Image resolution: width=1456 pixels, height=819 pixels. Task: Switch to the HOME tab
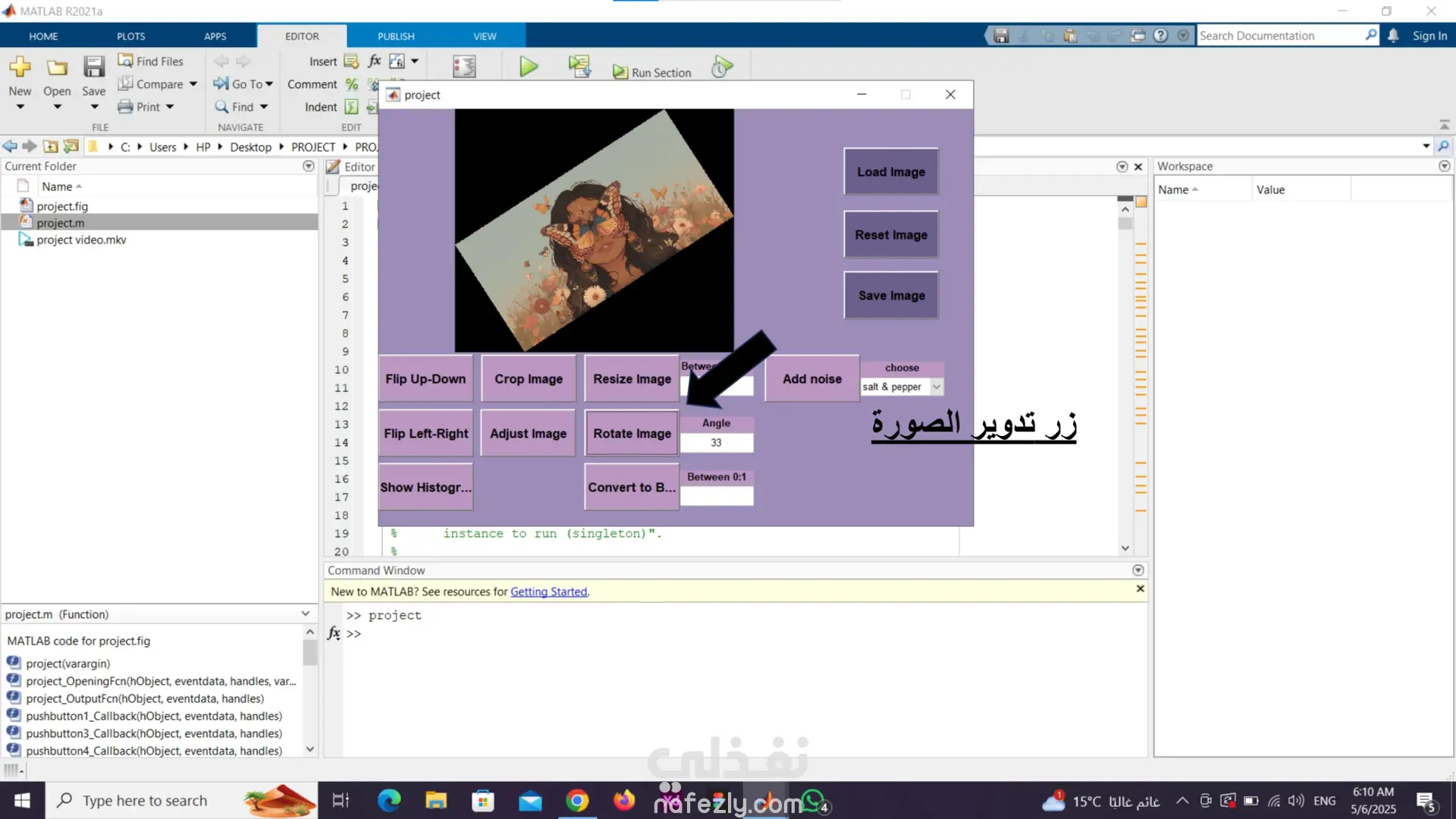[x=43, y=36]
